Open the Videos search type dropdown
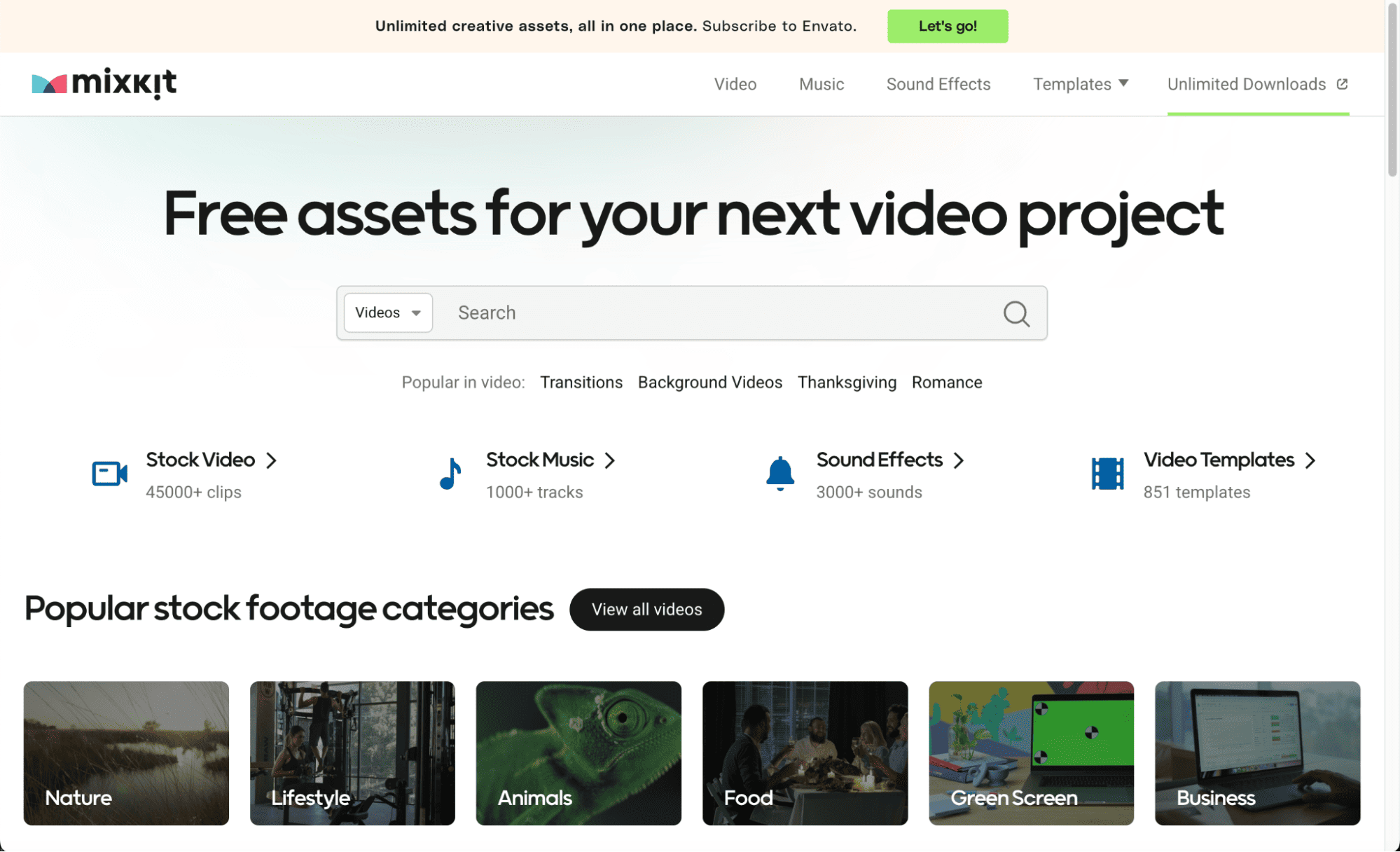Image resolution: width=1400 pixels, height=852 pixels. click(x=388, y=312)
